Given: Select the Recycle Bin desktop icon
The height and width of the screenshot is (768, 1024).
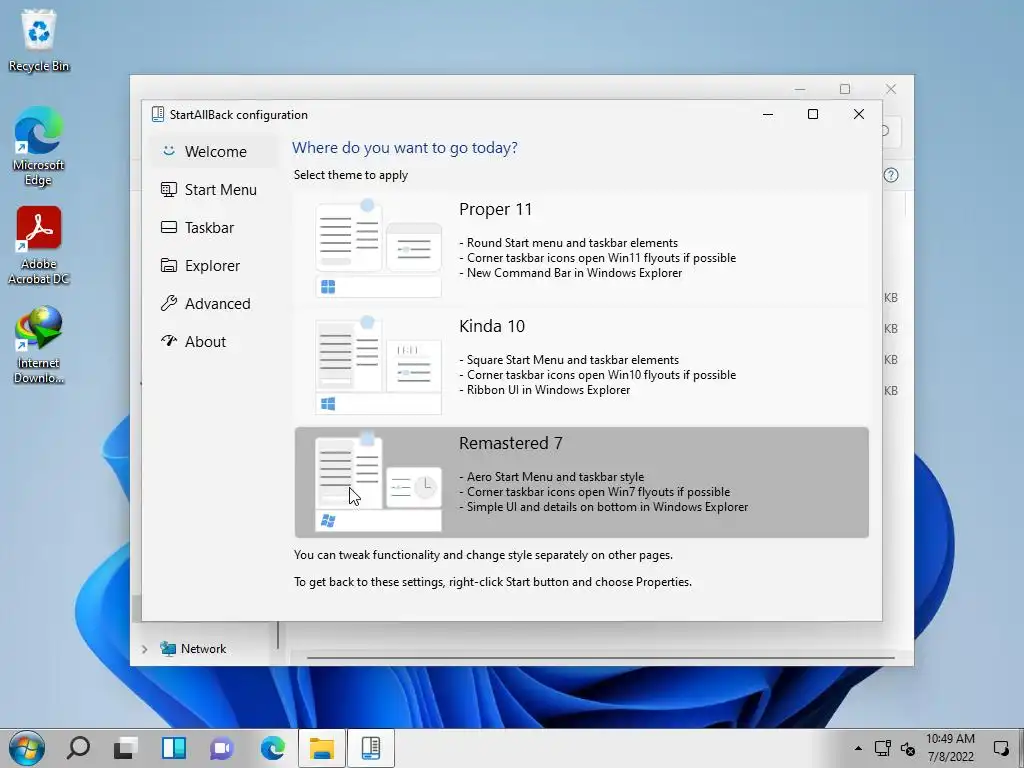Looking at the screenshot, I should pos(39,40).
